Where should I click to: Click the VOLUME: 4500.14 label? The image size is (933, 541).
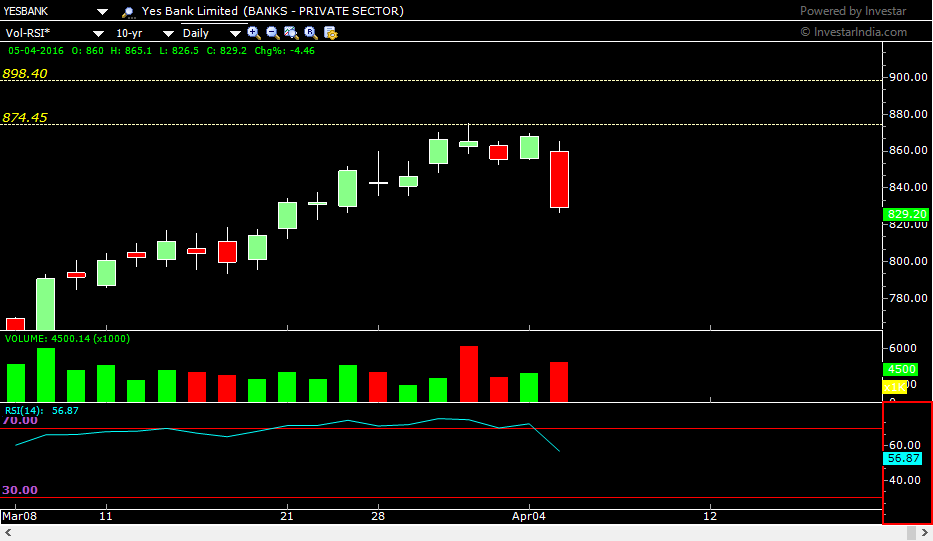click(67, 339)
